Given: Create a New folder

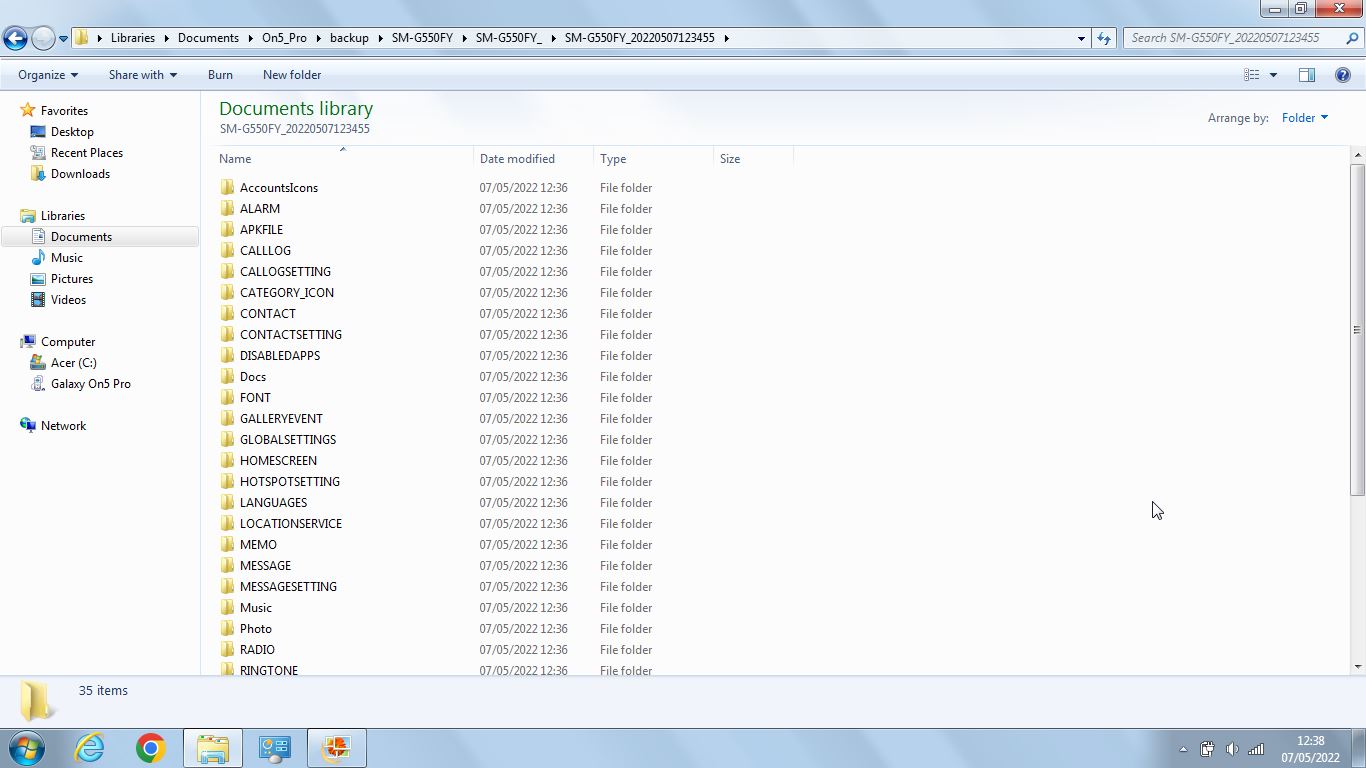Looking at the screenshot, I should coord(292,75).
